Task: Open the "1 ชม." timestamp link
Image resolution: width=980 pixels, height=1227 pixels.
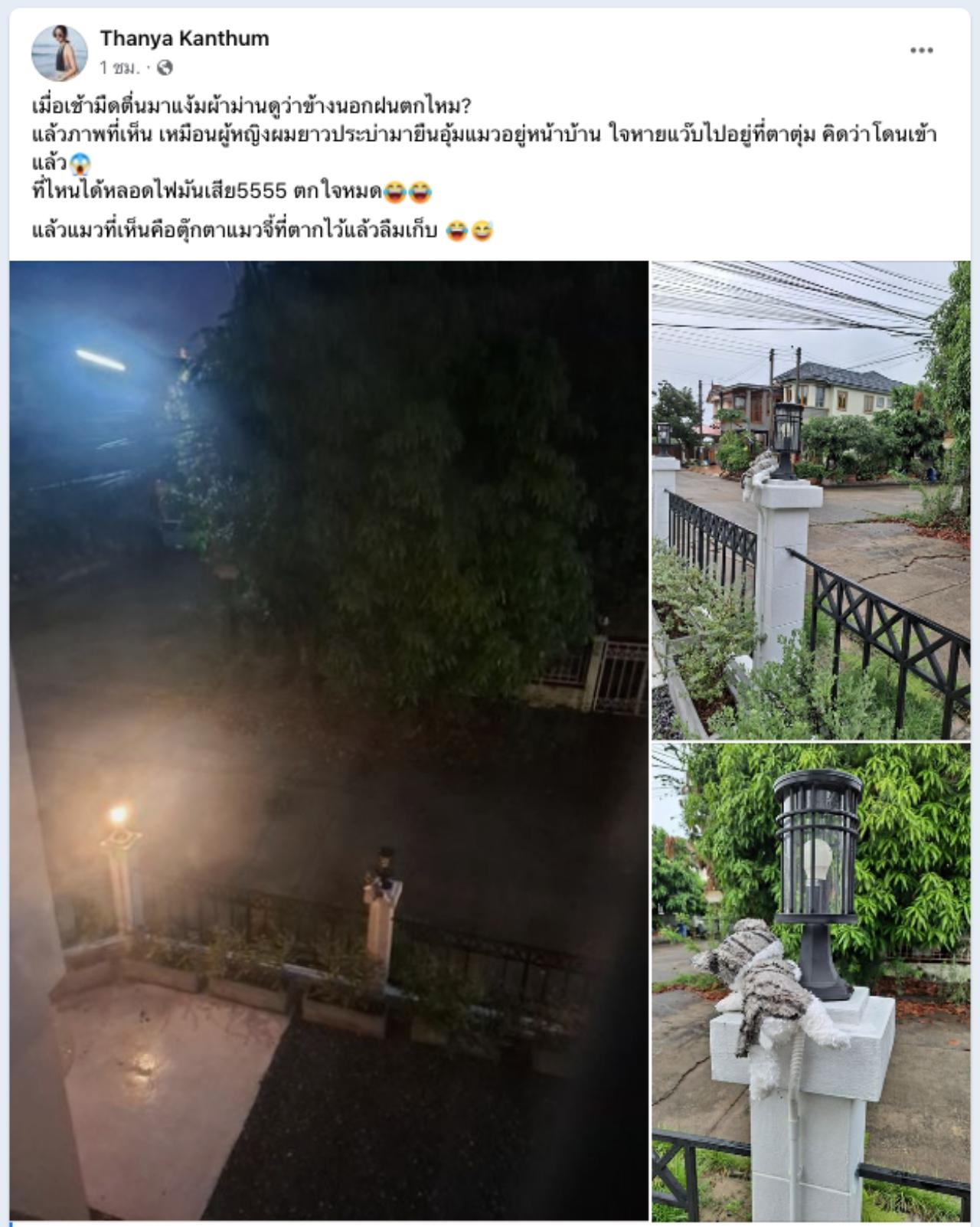Action: [x=120, y=68]
